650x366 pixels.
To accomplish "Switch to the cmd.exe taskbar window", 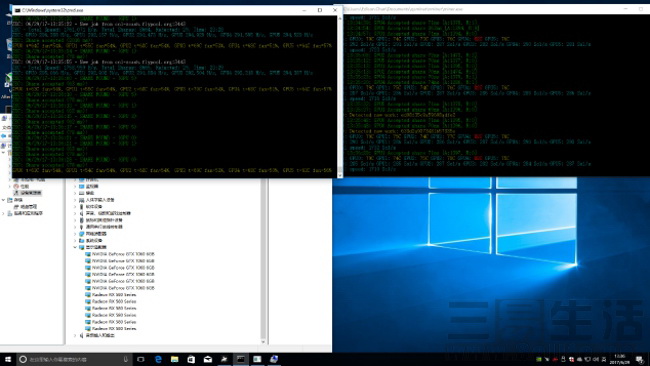I will 241,359.
